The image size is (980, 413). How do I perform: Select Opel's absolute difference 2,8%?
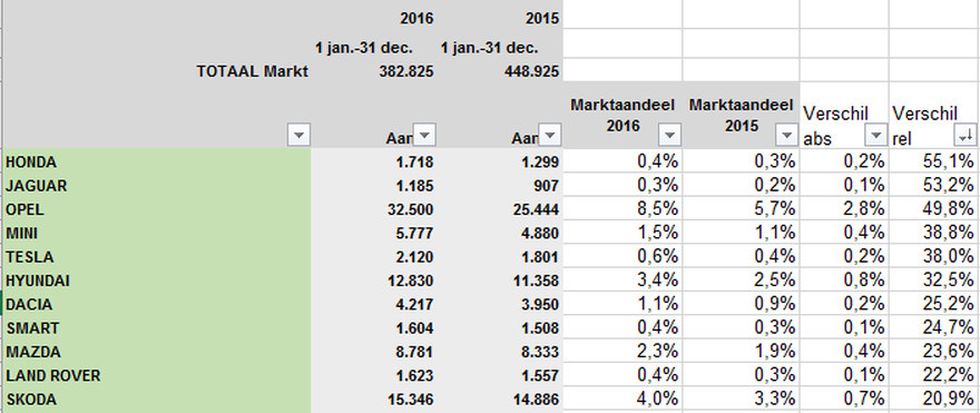click(x=863, y=209)
